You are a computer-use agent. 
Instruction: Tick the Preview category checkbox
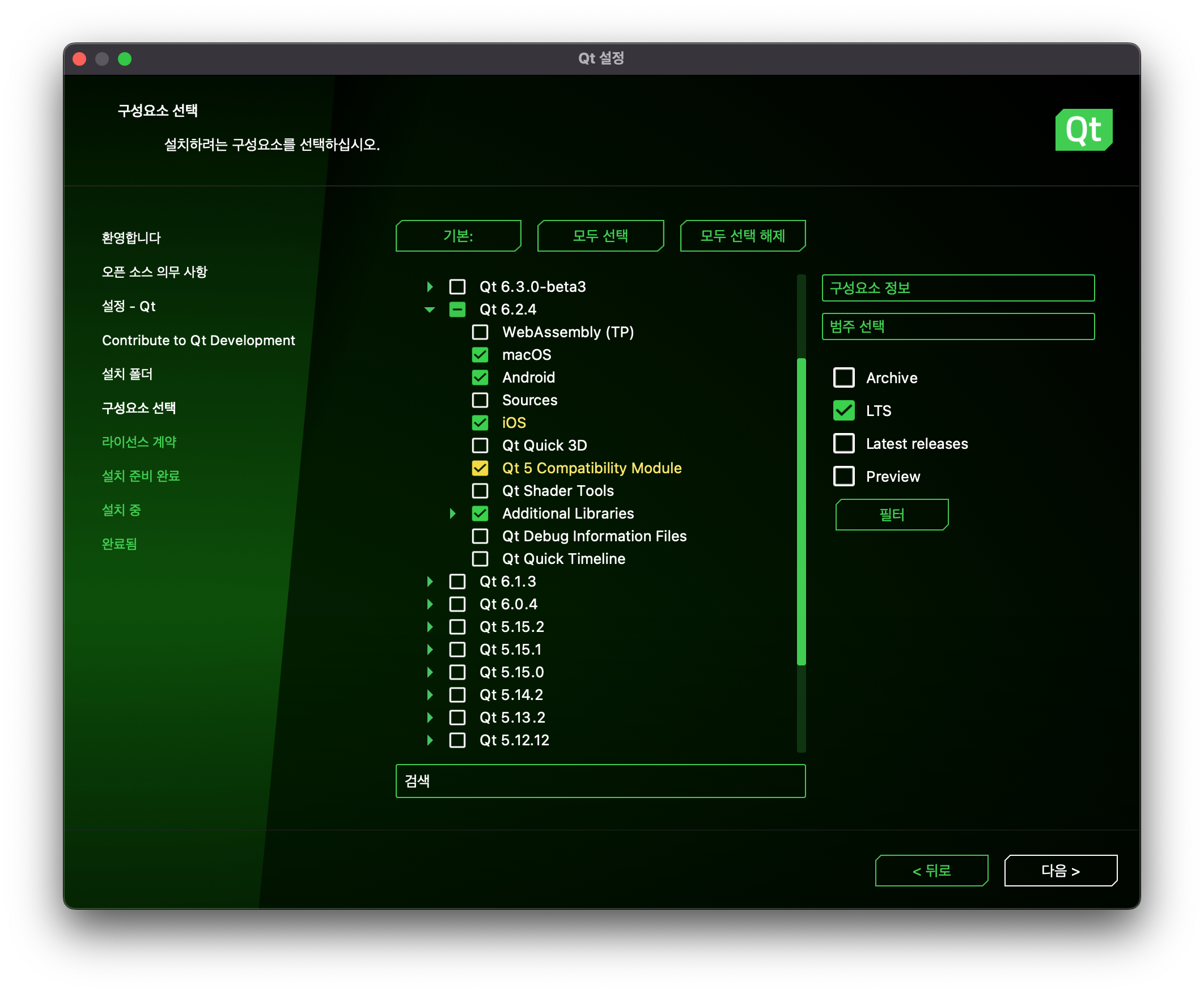click(843, 477)
